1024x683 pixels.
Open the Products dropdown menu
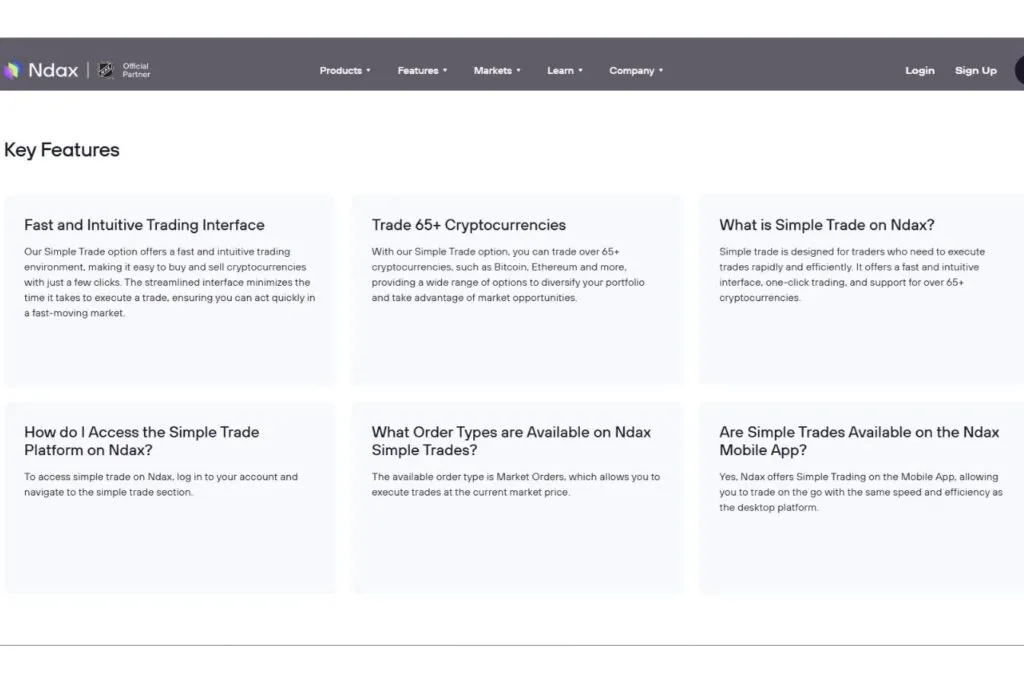click(x=345, y=71)
